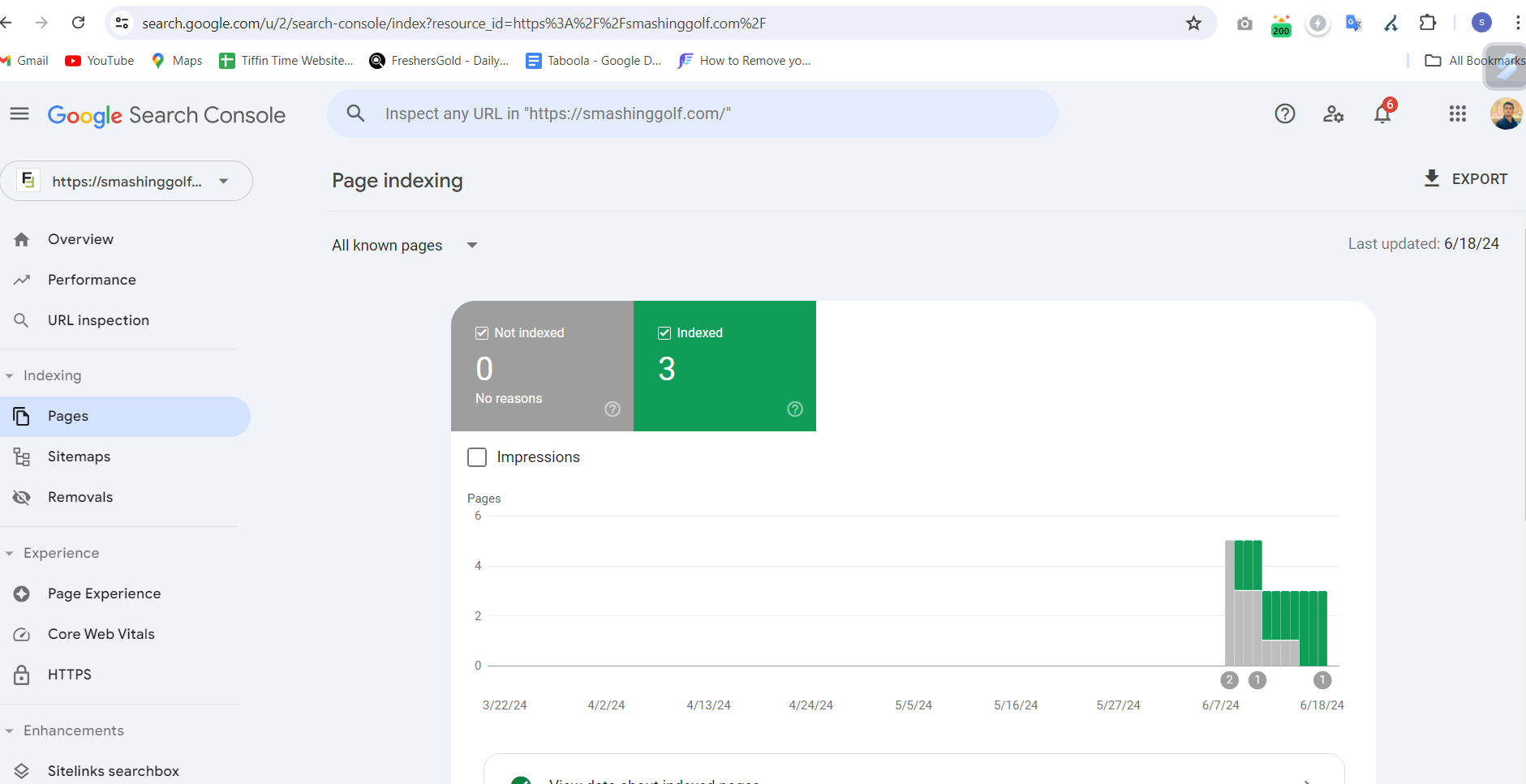Enable the Impressions checkbox on the chart
Viewport: 1526px width, 784px height.
476,456
